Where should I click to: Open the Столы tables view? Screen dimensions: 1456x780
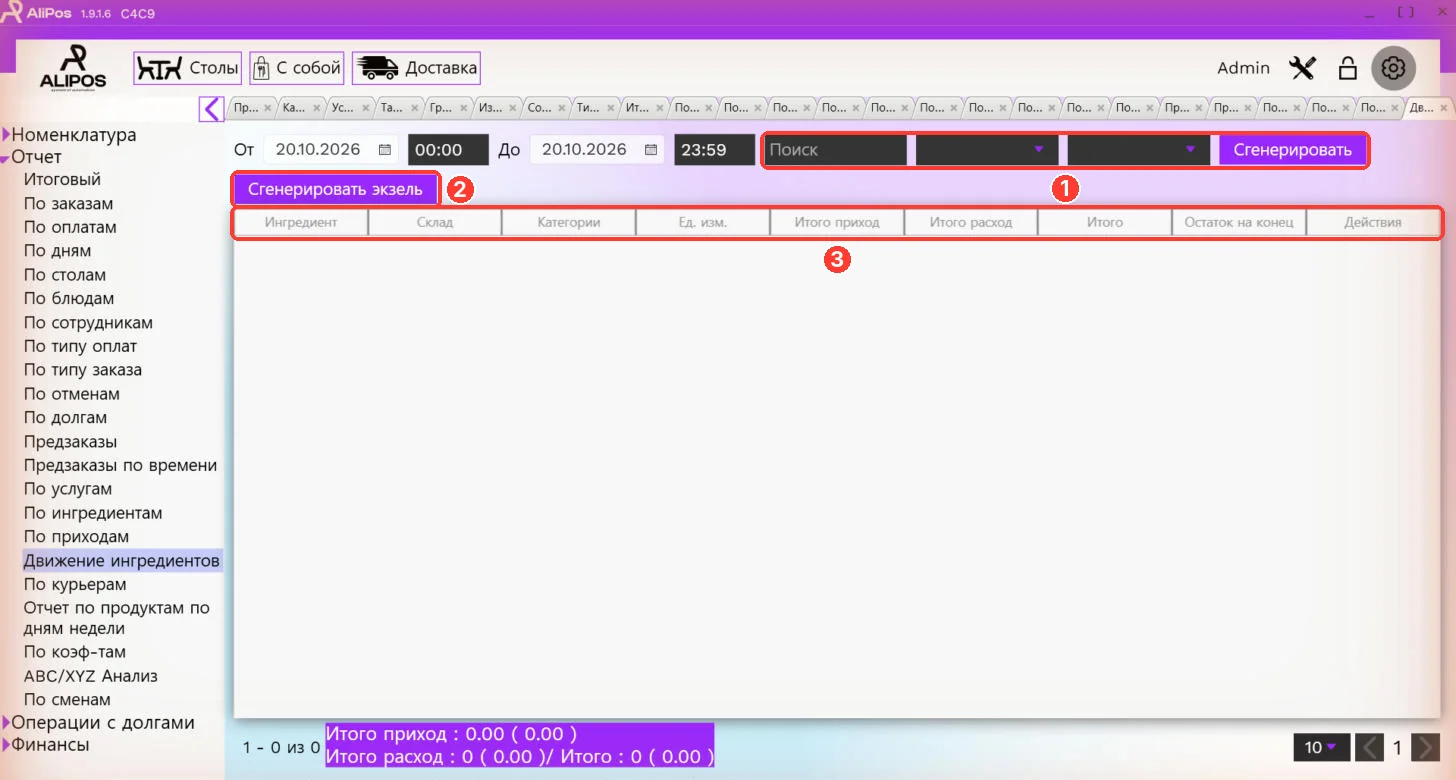[x=188, y=68]
